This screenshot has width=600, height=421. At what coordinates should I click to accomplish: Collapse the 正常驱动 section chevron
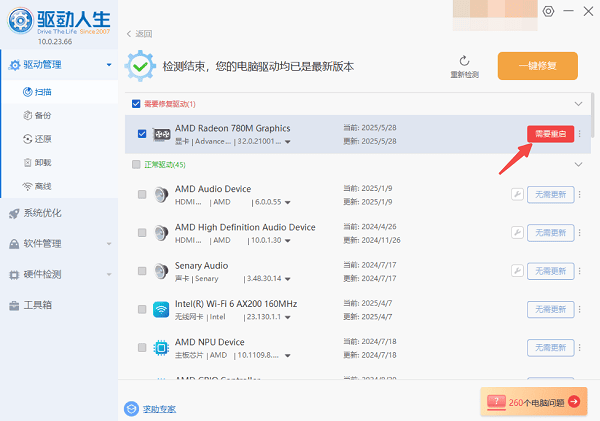coord(579,164)
